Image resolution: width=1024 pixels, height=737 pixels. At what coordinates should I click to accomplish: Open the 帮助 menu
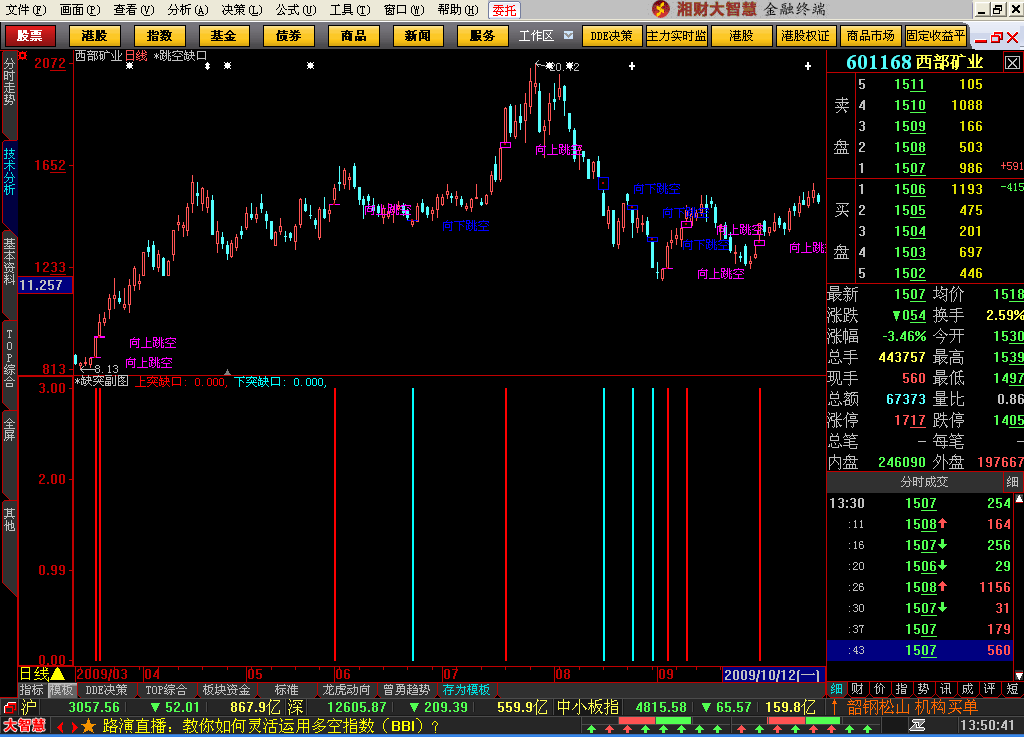pos(458,10)
